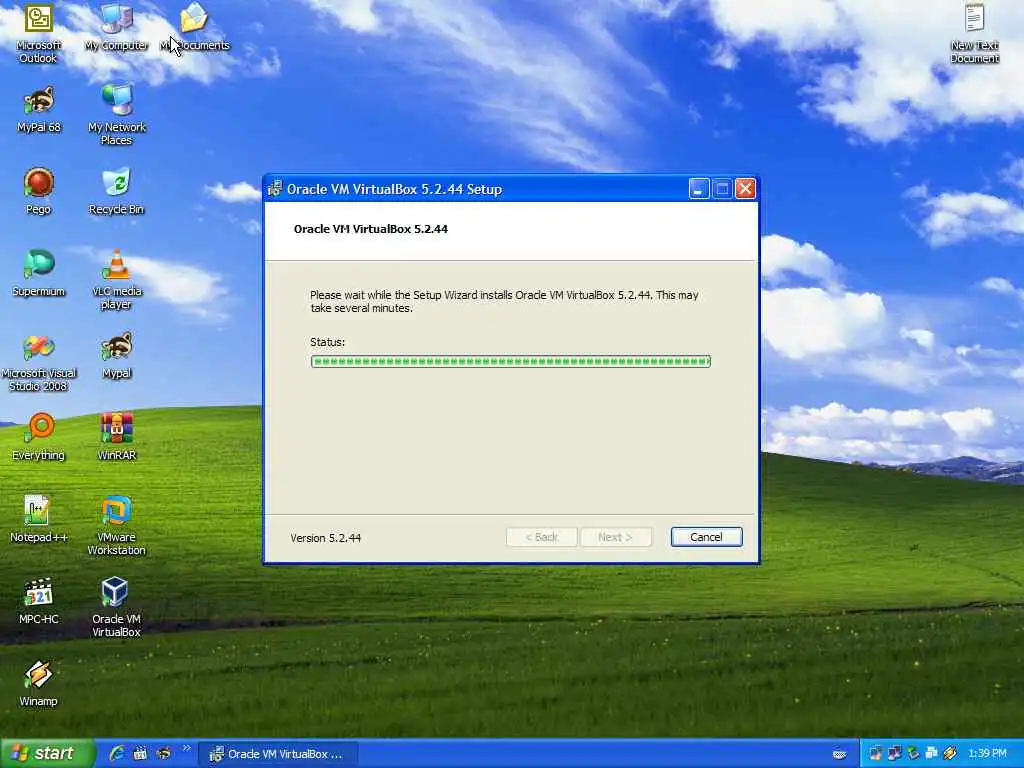Select the New Text Document icon
This screenshot has width=1024, height=768.
pyautogui.click(x=974, y=33)
